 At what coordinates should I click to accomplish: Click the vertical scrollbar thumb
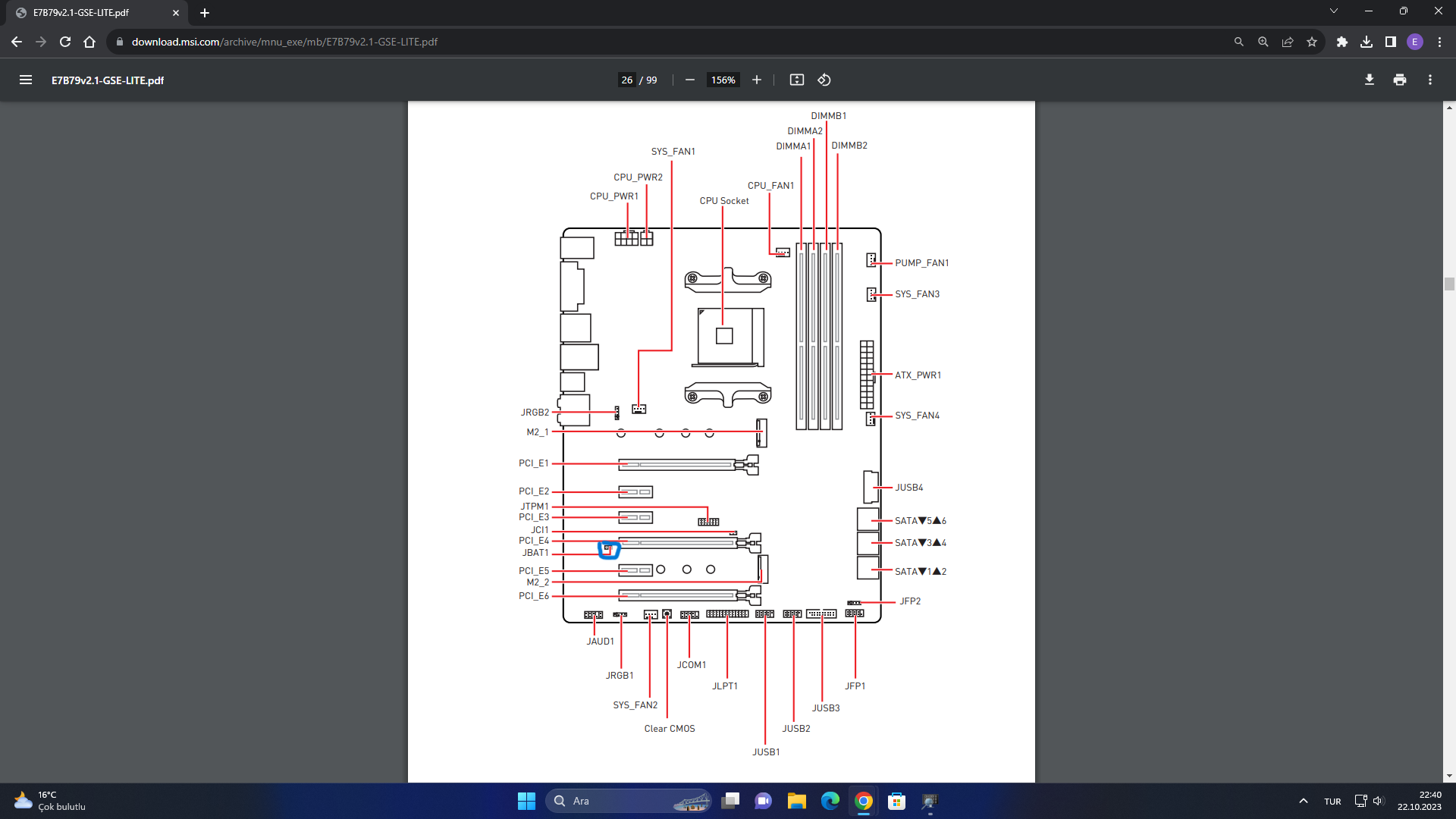[x=1449, y=284]
